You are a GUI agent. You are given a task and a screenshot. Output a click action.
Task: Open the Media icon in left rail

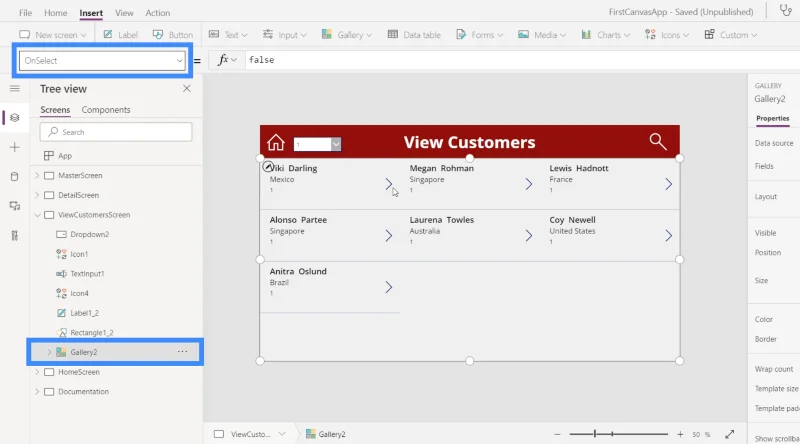tap(15, 206)
